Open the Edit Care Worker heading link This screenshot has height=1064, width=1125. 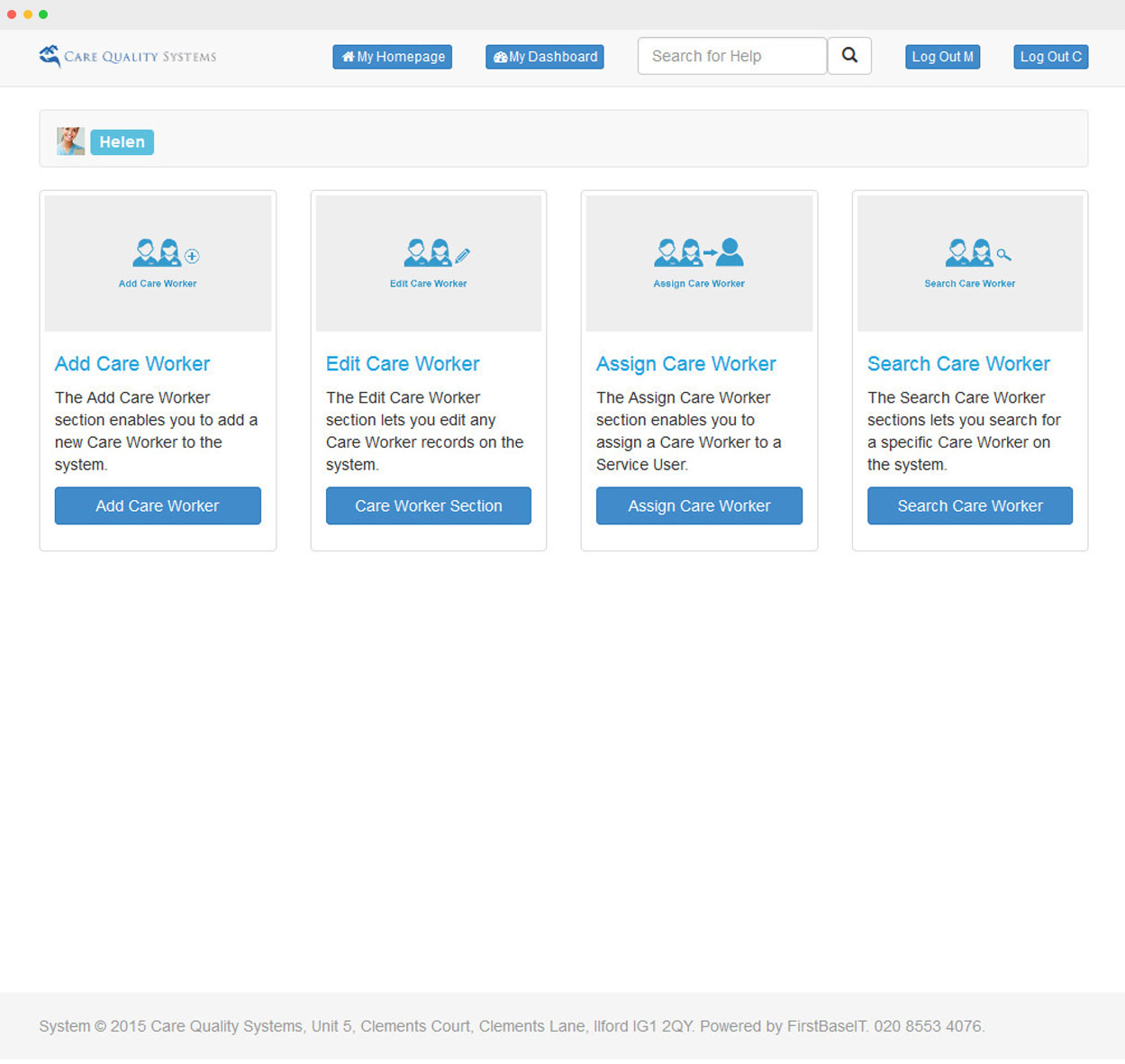403,364
